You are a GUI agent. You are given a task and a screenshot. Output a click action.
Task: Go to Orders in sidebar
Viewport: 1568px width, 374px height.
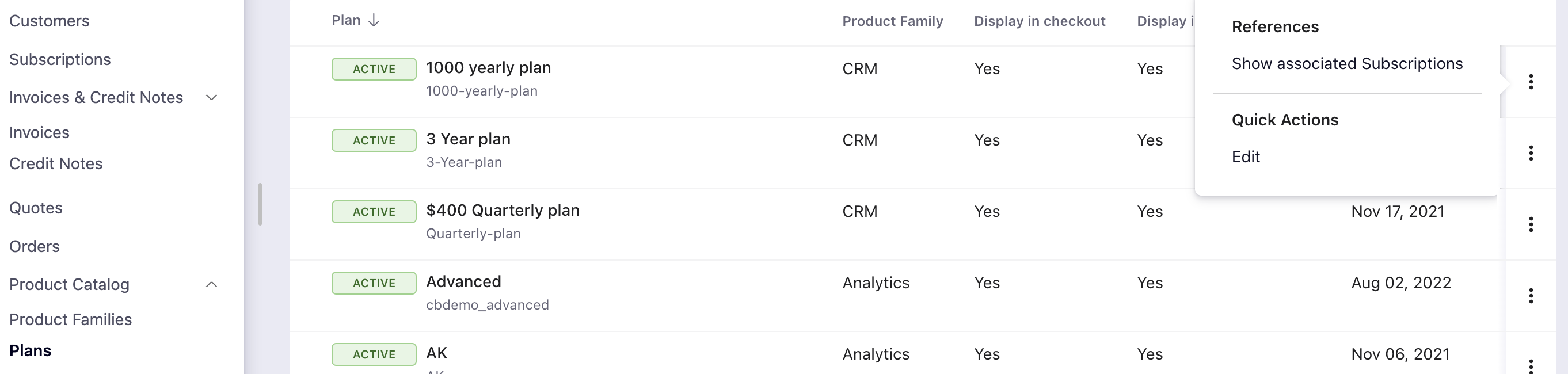pyautogui.click(x=35, y=246)
